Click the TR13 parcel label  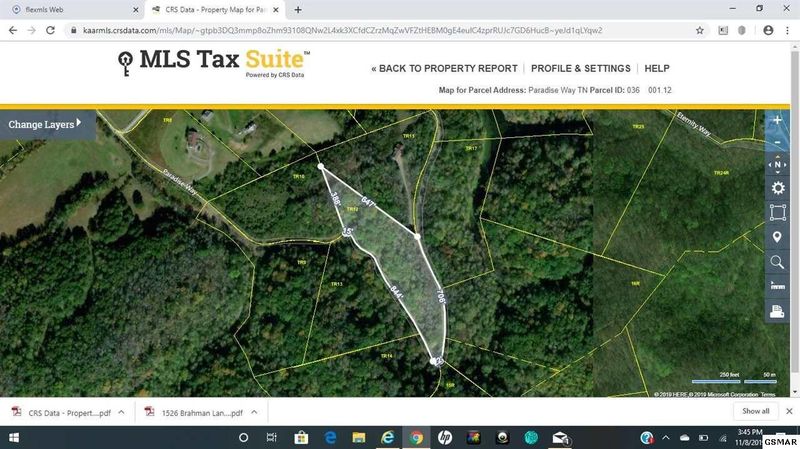click(x=336, y=284)
